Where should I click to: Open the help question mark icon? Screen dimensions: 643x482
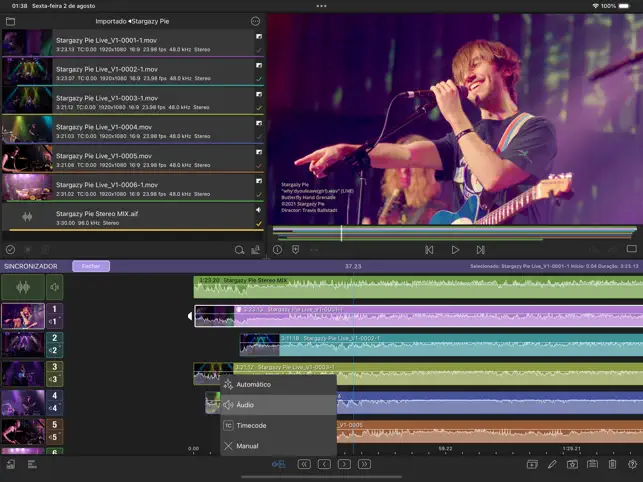[632, 464]
